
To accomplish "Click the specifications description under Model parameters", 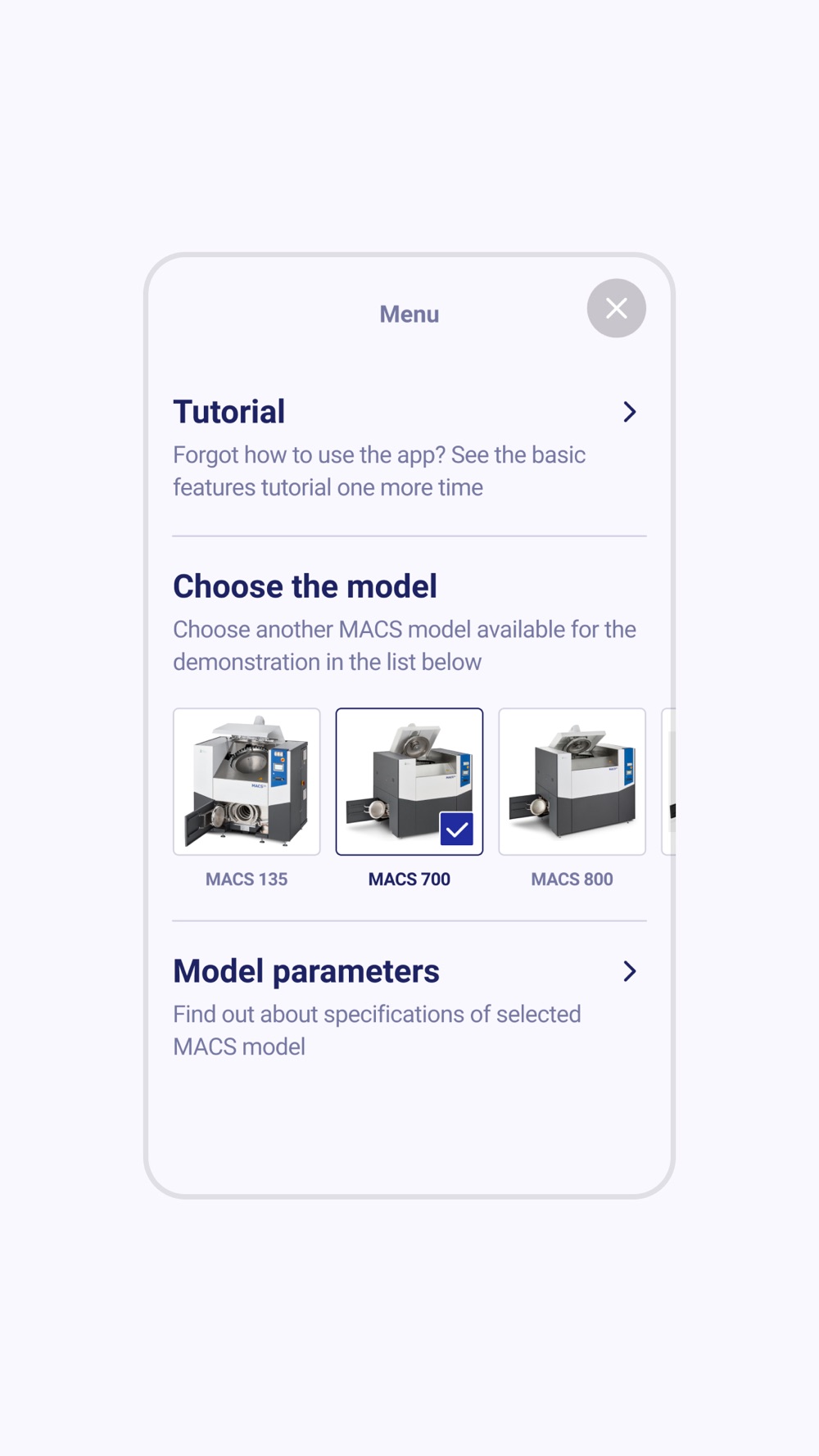I will [x=377, y=1030].
